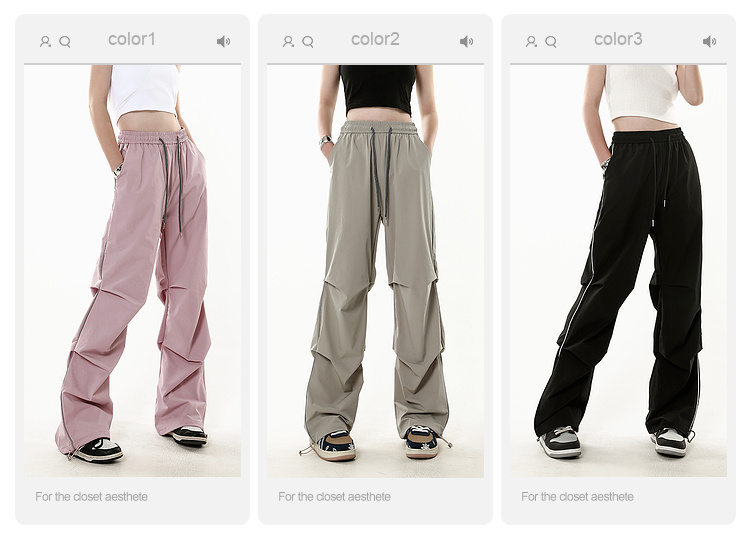Image resolution: width=750 pixels, height=539 pixels.
Task: Select the color1 title label
Action: coord(132,39)
